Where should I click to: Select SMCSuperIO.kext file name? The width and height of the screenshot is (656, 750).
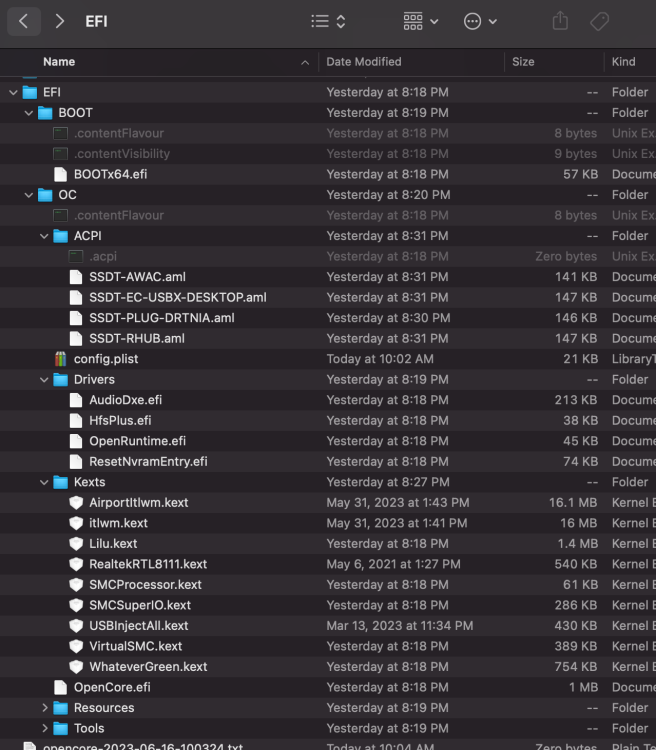coord(140,606)
